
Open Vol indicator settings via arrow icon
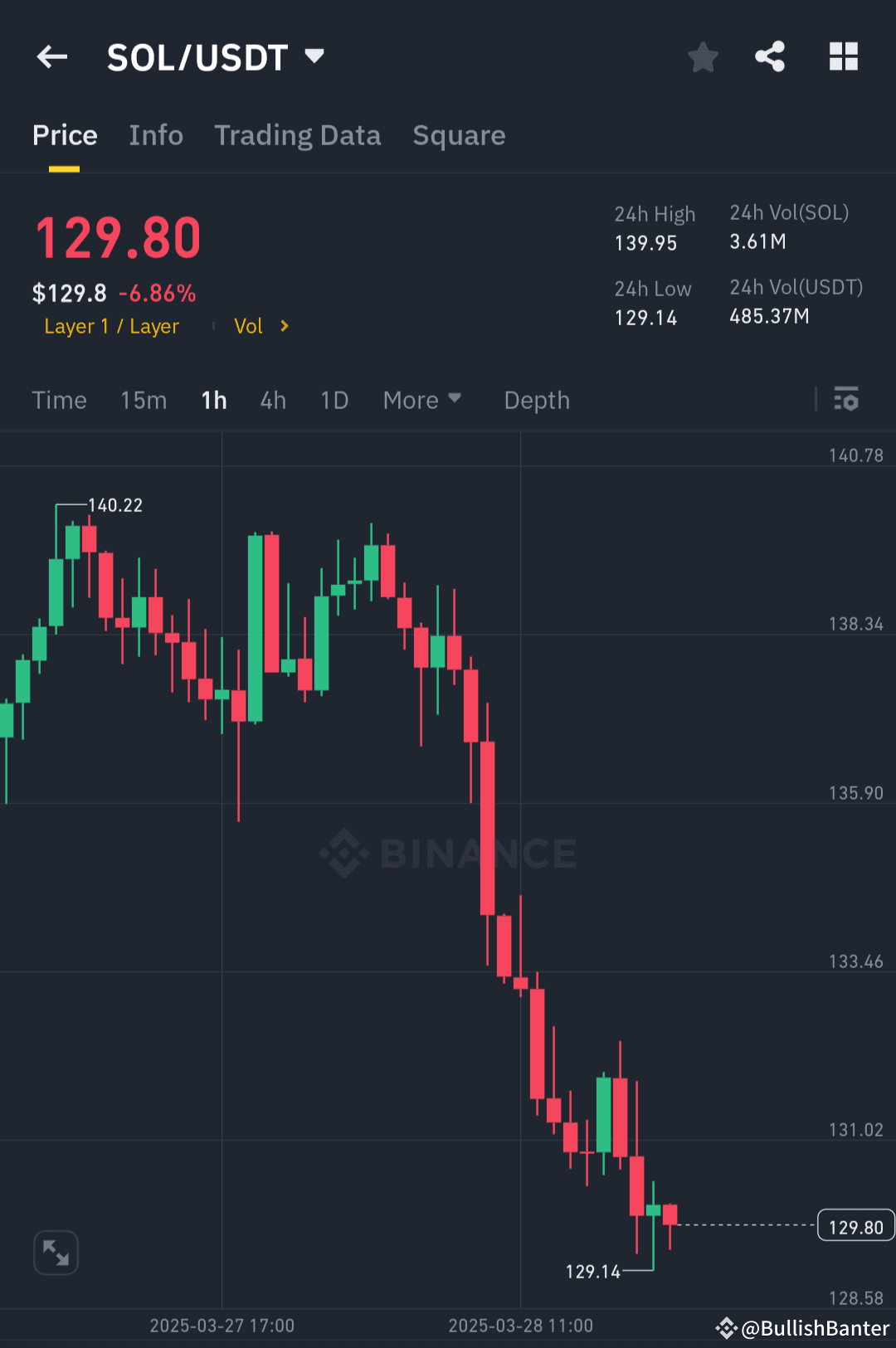283,326
